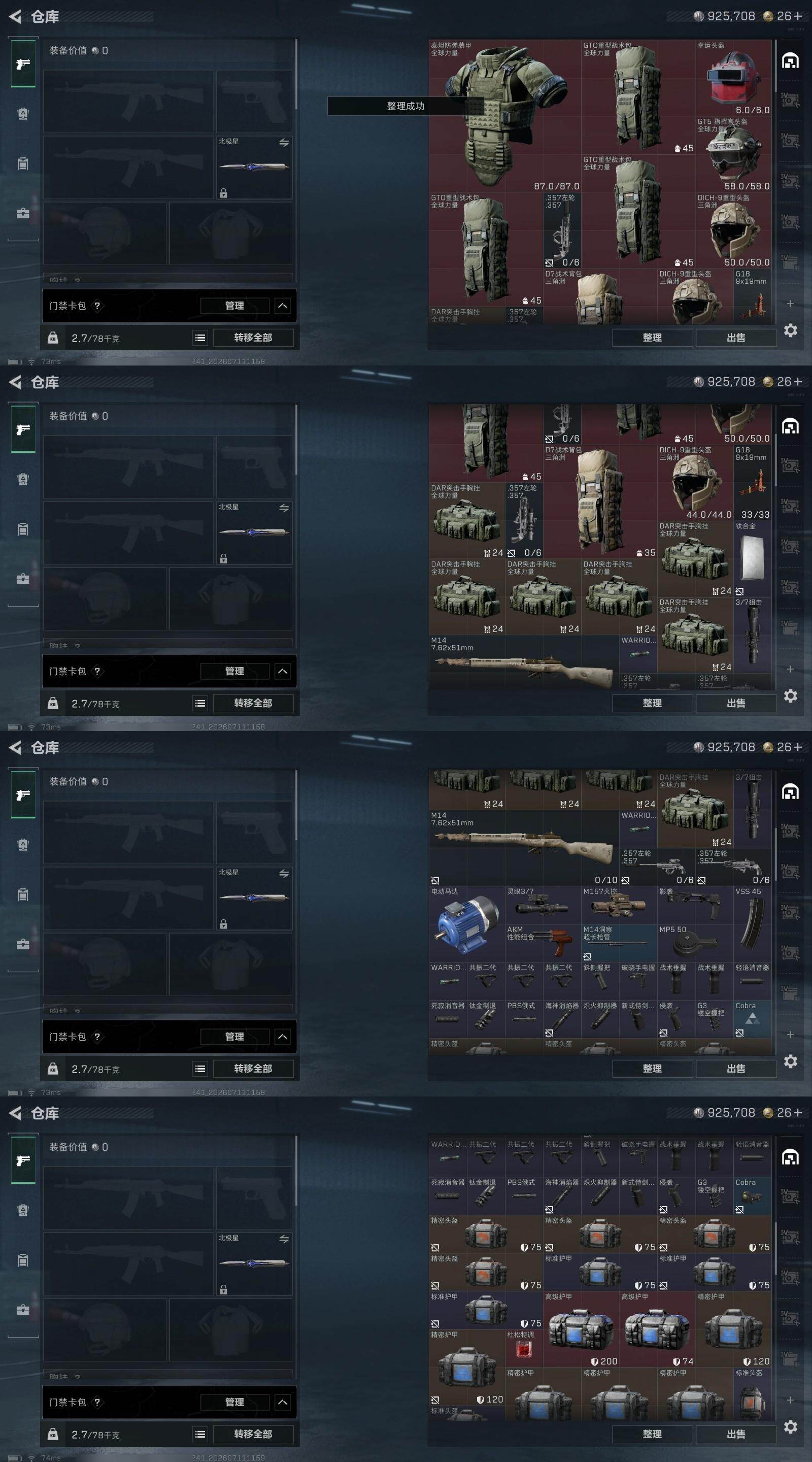The height and width of the screenshot is (1462, 812).
Task: Click empty primary rifle slot in top screenshot
Action: 129,102
